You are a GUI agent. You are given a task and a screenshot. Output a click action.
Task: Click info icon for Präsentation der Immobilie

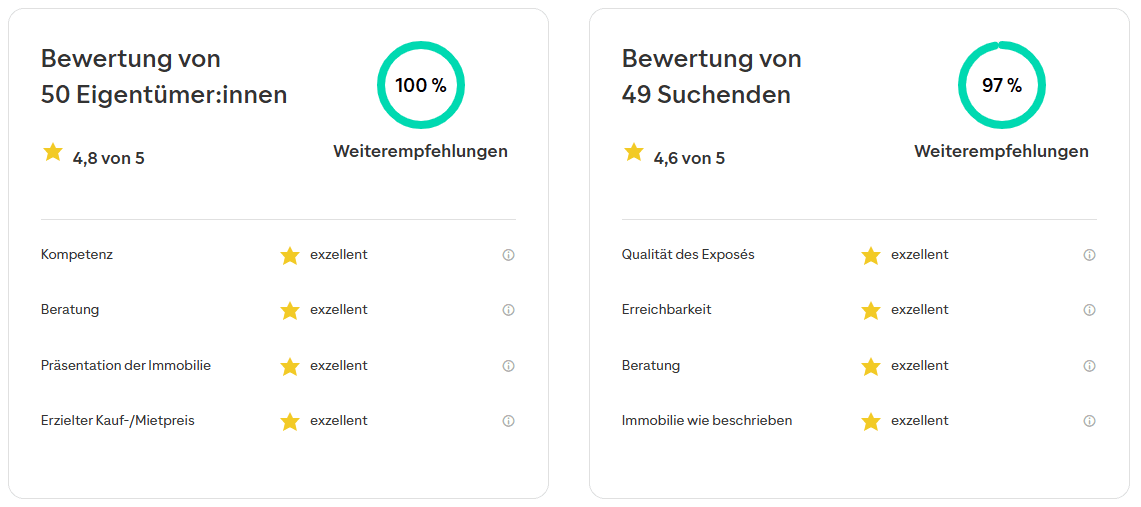click(x=508, y=366)
